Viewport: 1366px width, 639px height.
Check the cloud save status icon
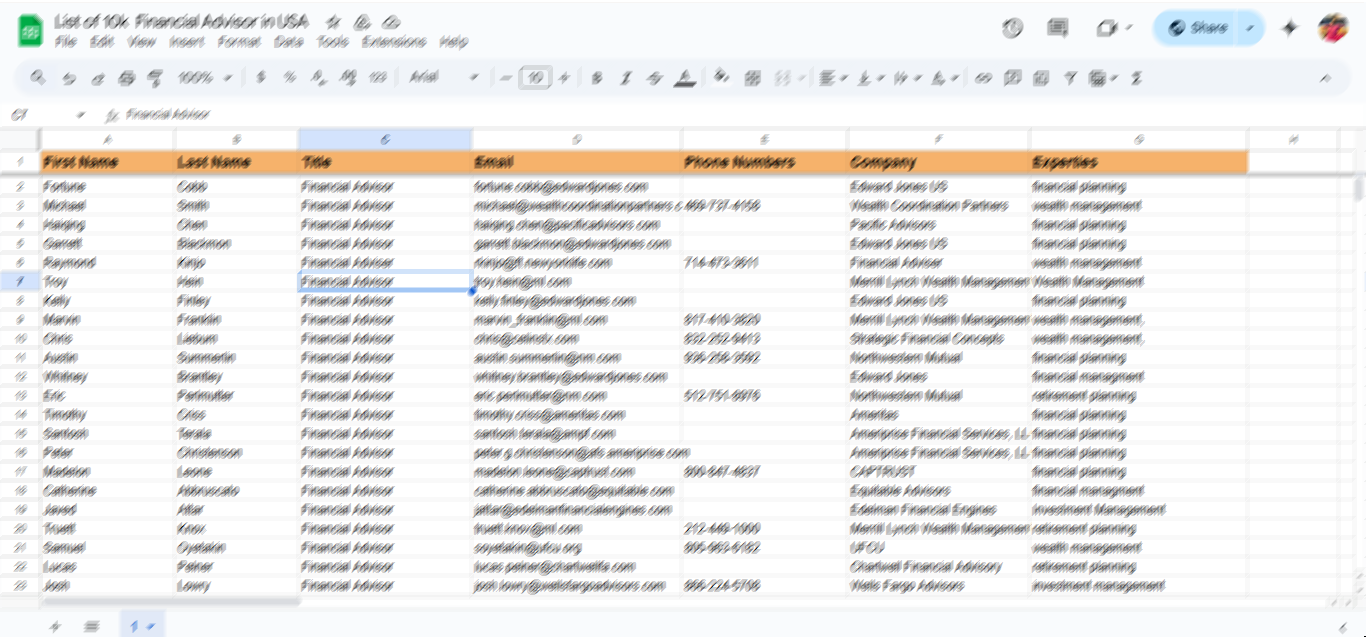(x=391, y=21)
